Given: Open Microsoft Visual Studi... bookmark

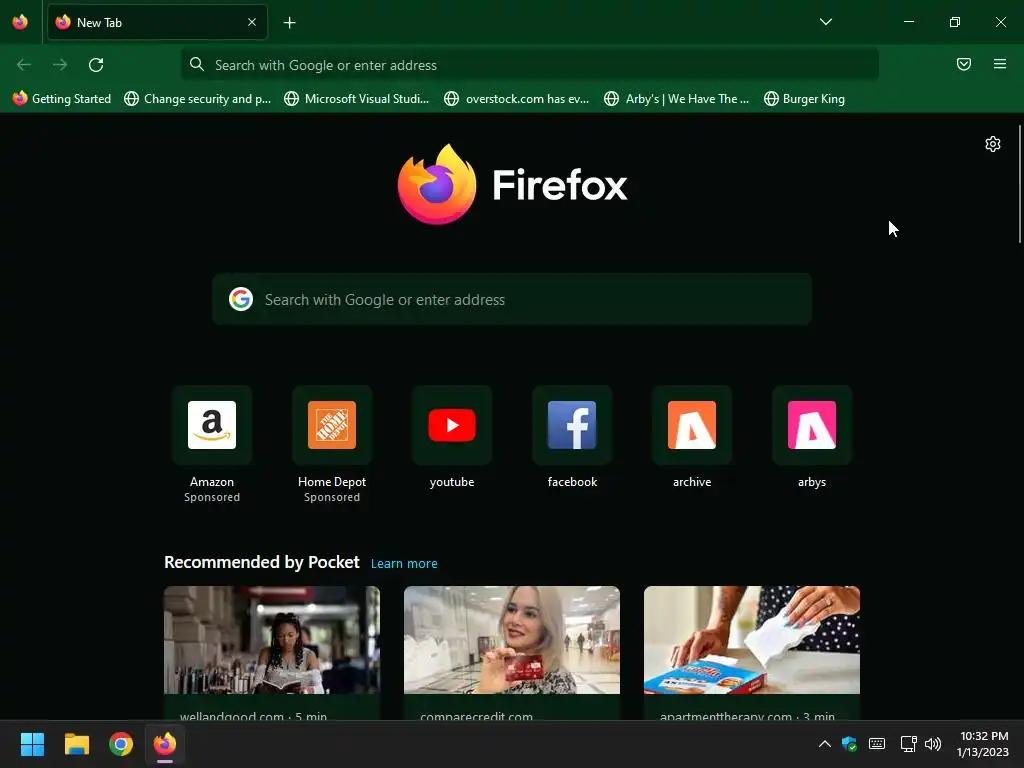Looking at the screenshot, I should pyautogui.click(x=357, y=99).
